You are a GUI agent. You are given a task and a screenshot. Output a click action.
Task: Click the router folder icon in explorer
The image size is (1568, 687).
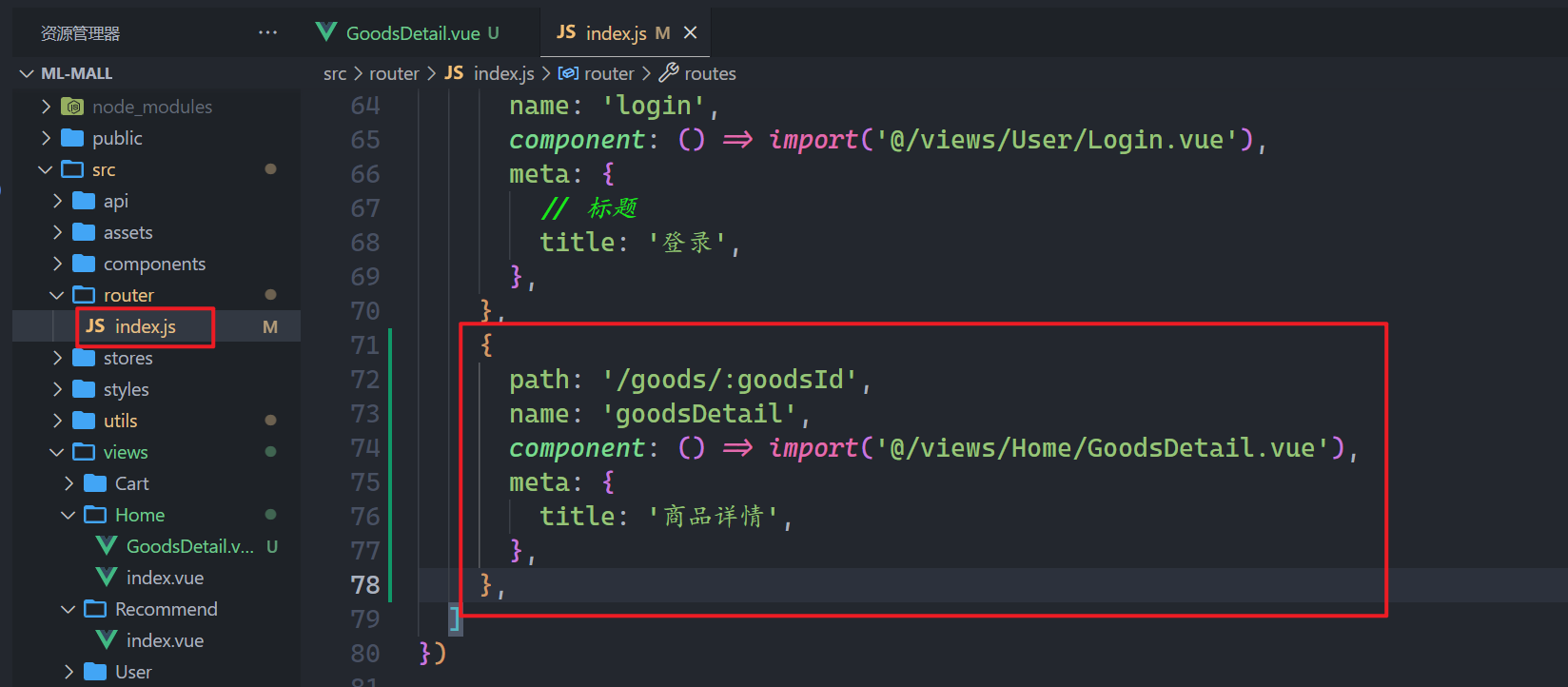pos(84,295)
